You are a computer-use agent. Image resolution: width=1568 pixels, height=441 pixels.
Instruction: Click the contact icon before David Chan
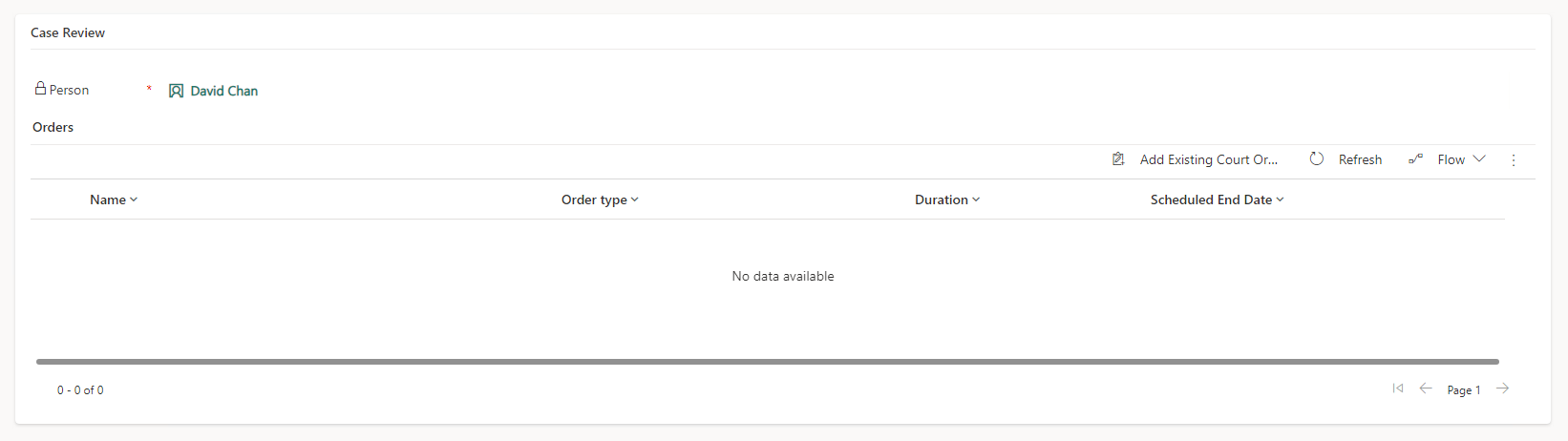176,91
